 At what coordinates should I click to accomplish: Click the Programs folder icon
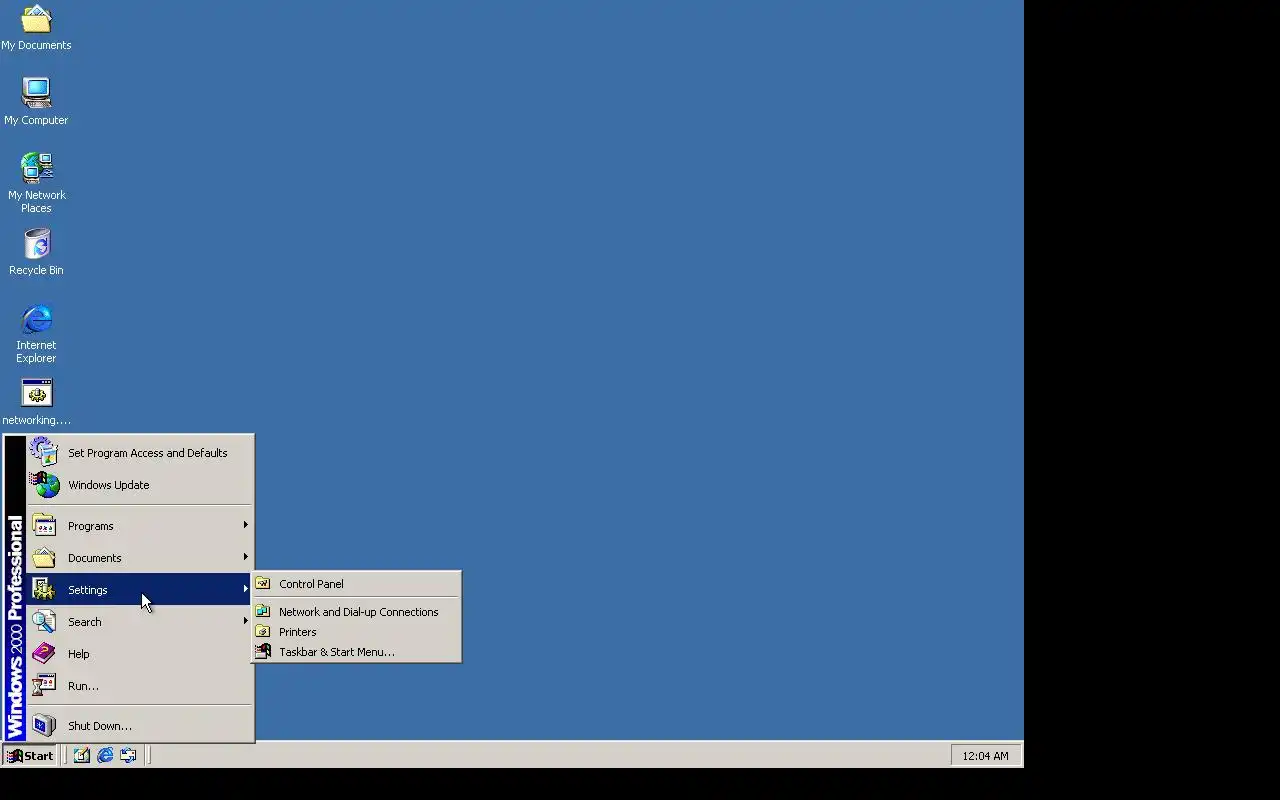44,525
